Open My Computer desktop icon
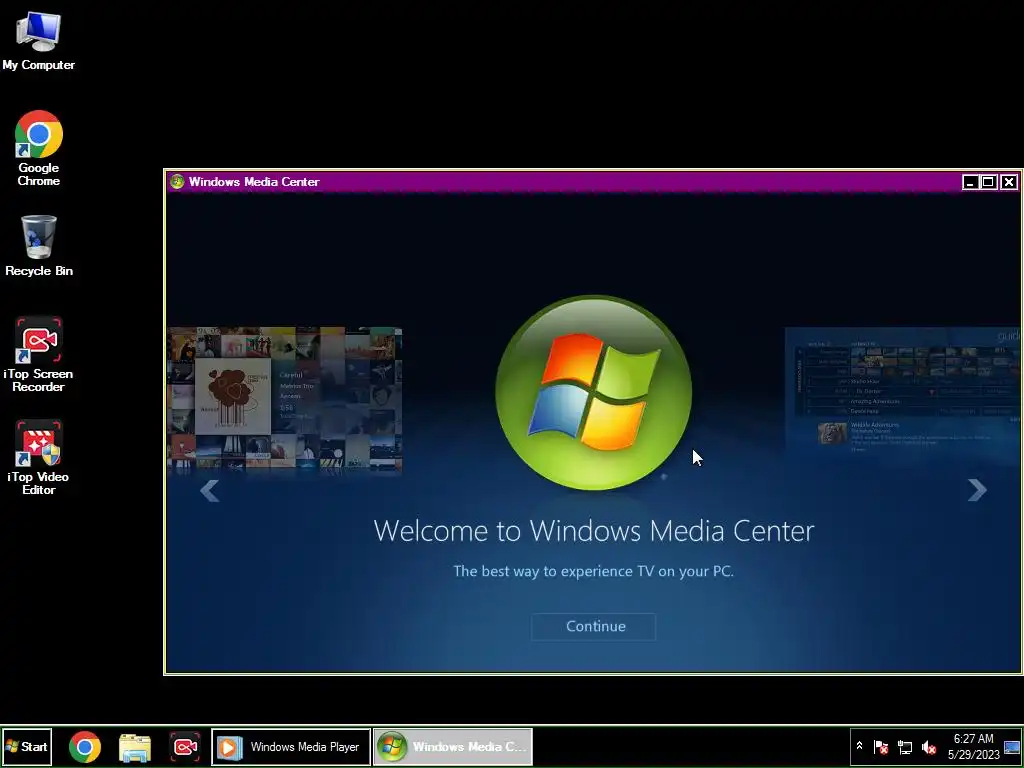1024x768 pixels. click(x=39, y=40)
